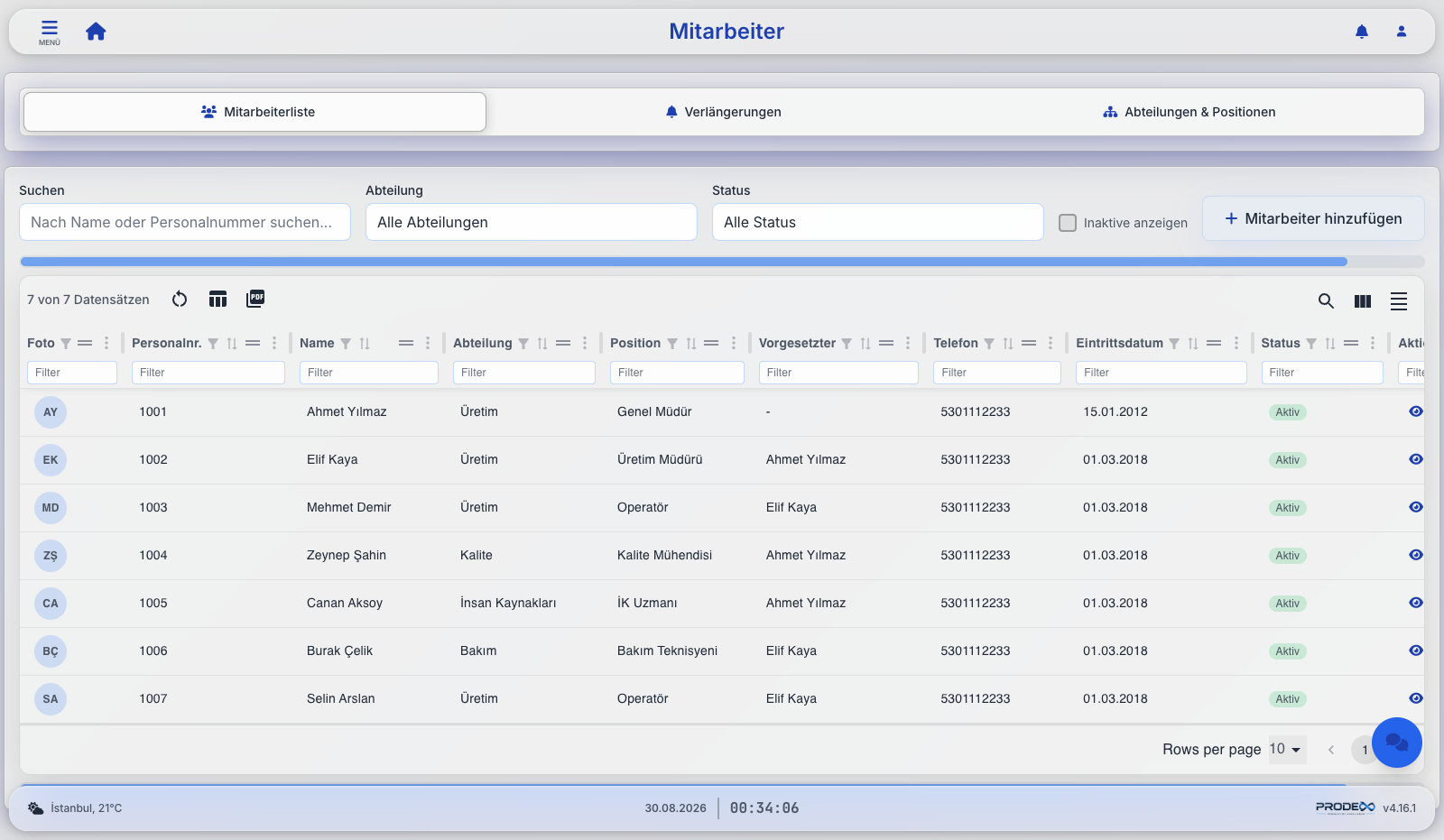Open the notifications bell
This screenshot has width=1444, height=840.
(1362, 32)
